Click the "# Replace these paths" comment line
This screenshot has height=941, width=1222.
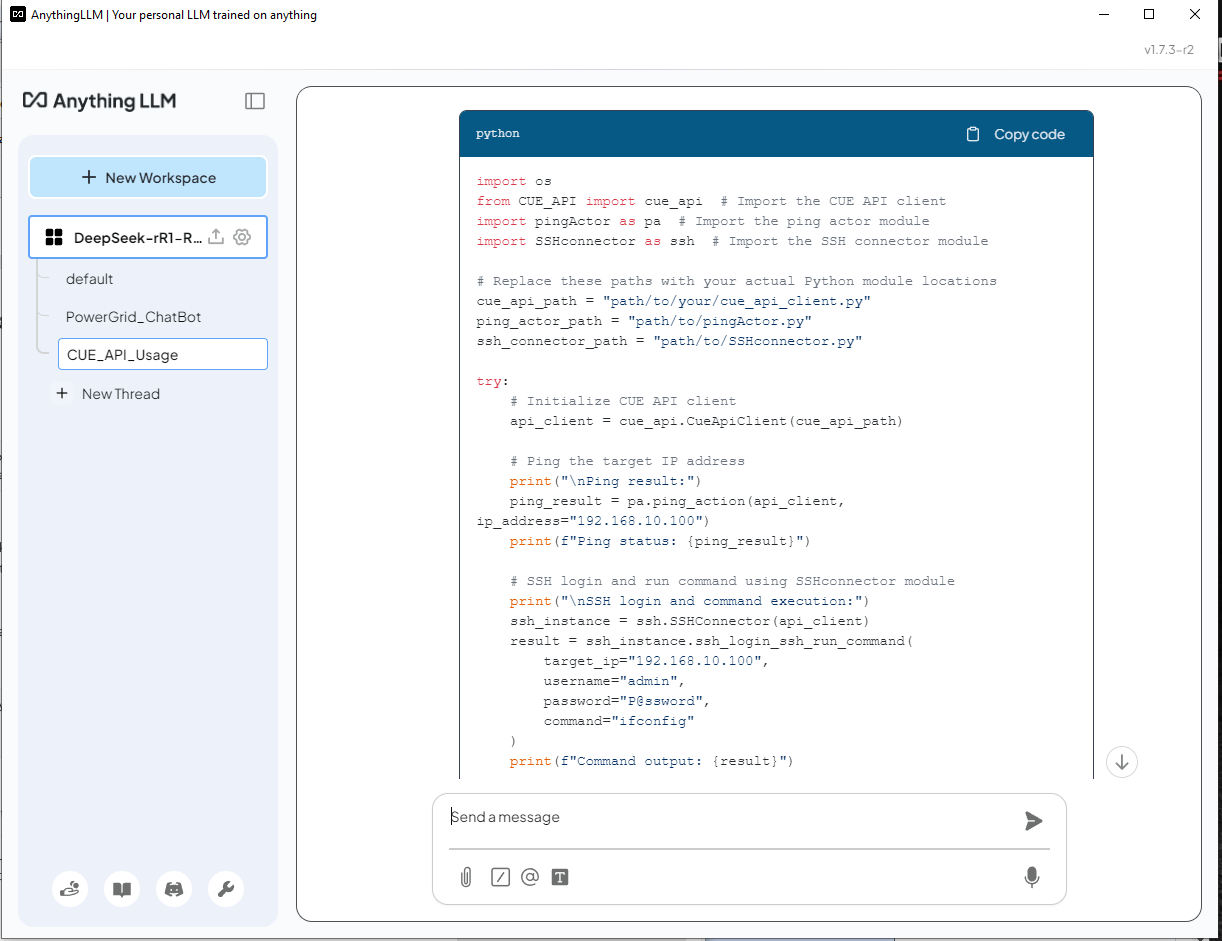pyautogui.click(x=737, y=281)
